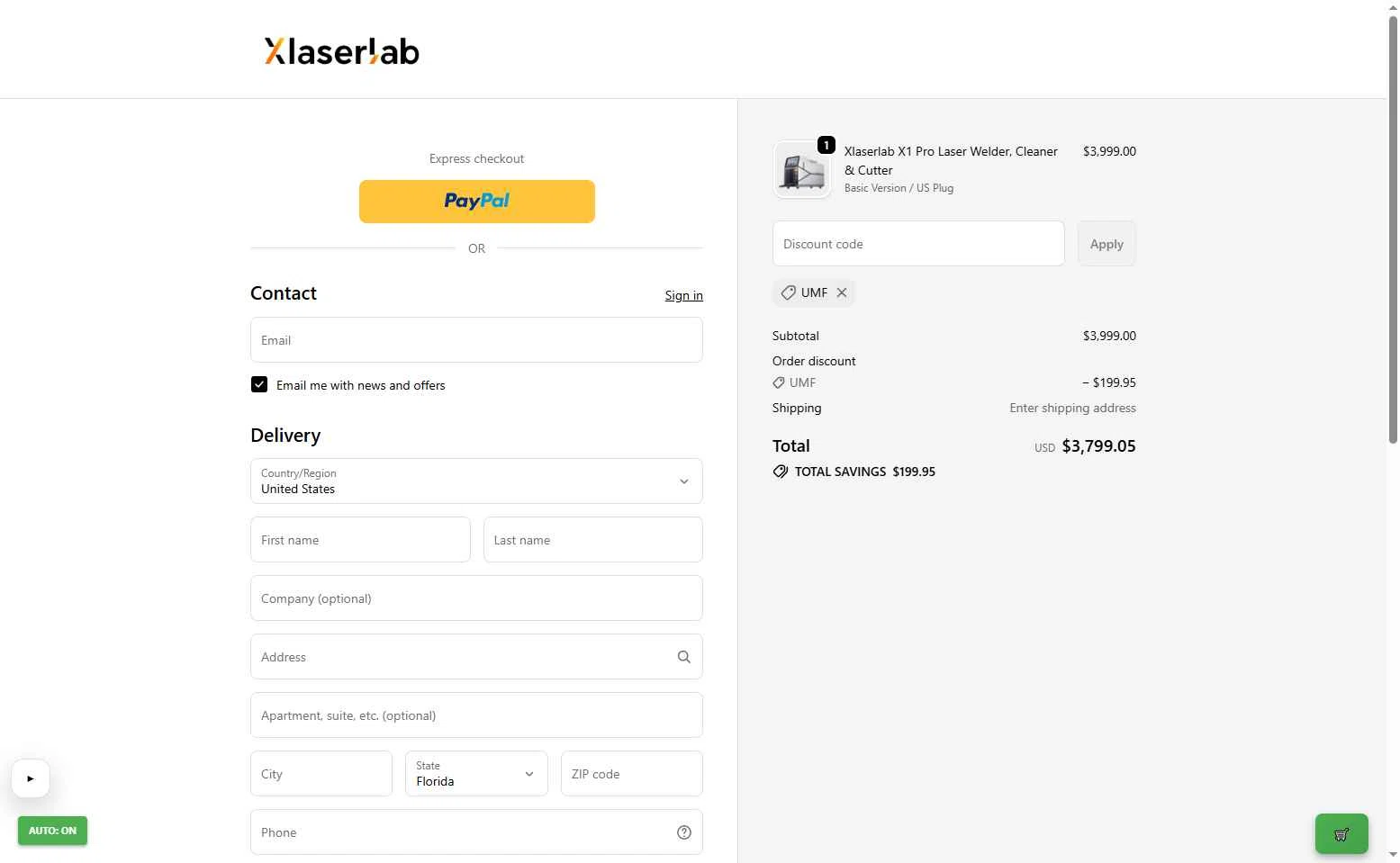This screenshot has height=863, width=1400.
Task: Open the X1 Pro Laser Welder thumbnail
Action: coord(802,169)
